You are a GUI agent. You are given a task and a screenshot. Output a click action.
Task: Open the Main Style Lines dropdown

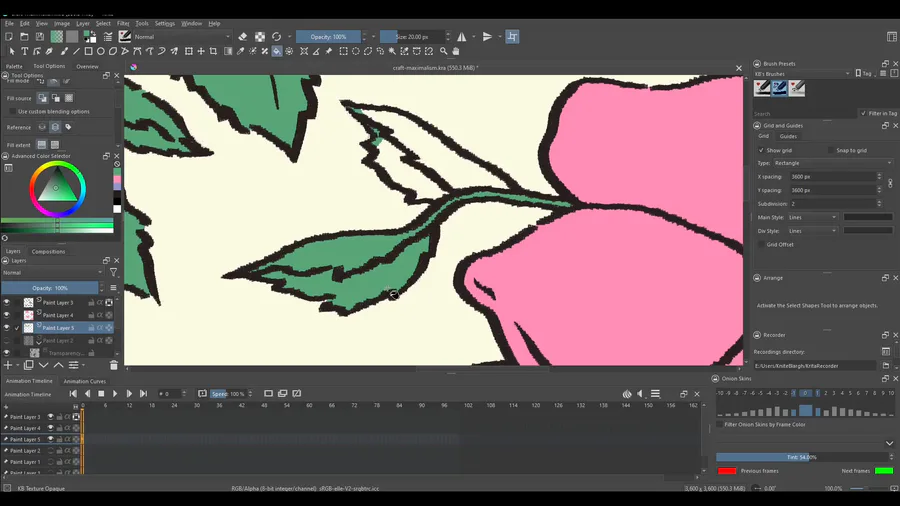pyautogui.click(x=812, y=217)
